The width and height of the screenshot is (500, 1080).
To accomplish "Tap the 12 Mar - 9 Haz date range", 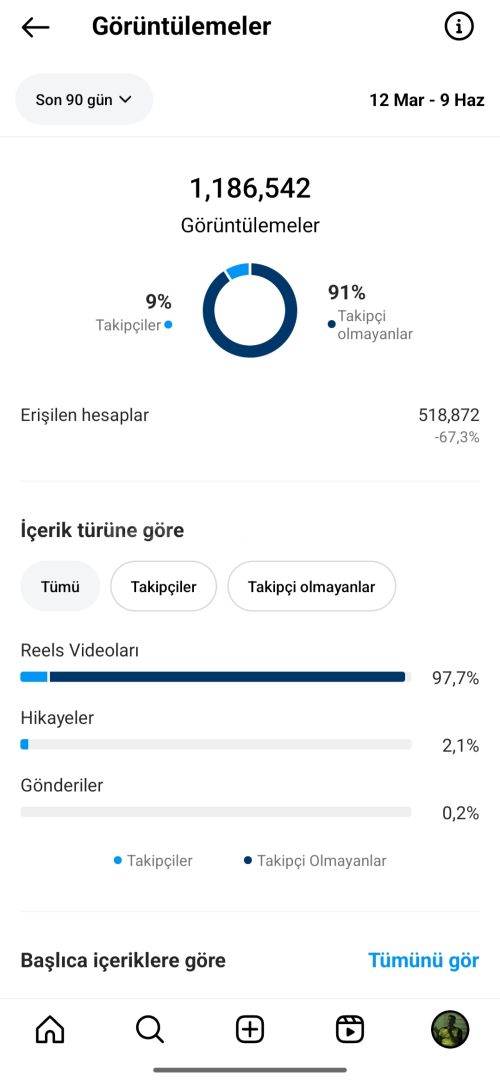I will [427, 100].
